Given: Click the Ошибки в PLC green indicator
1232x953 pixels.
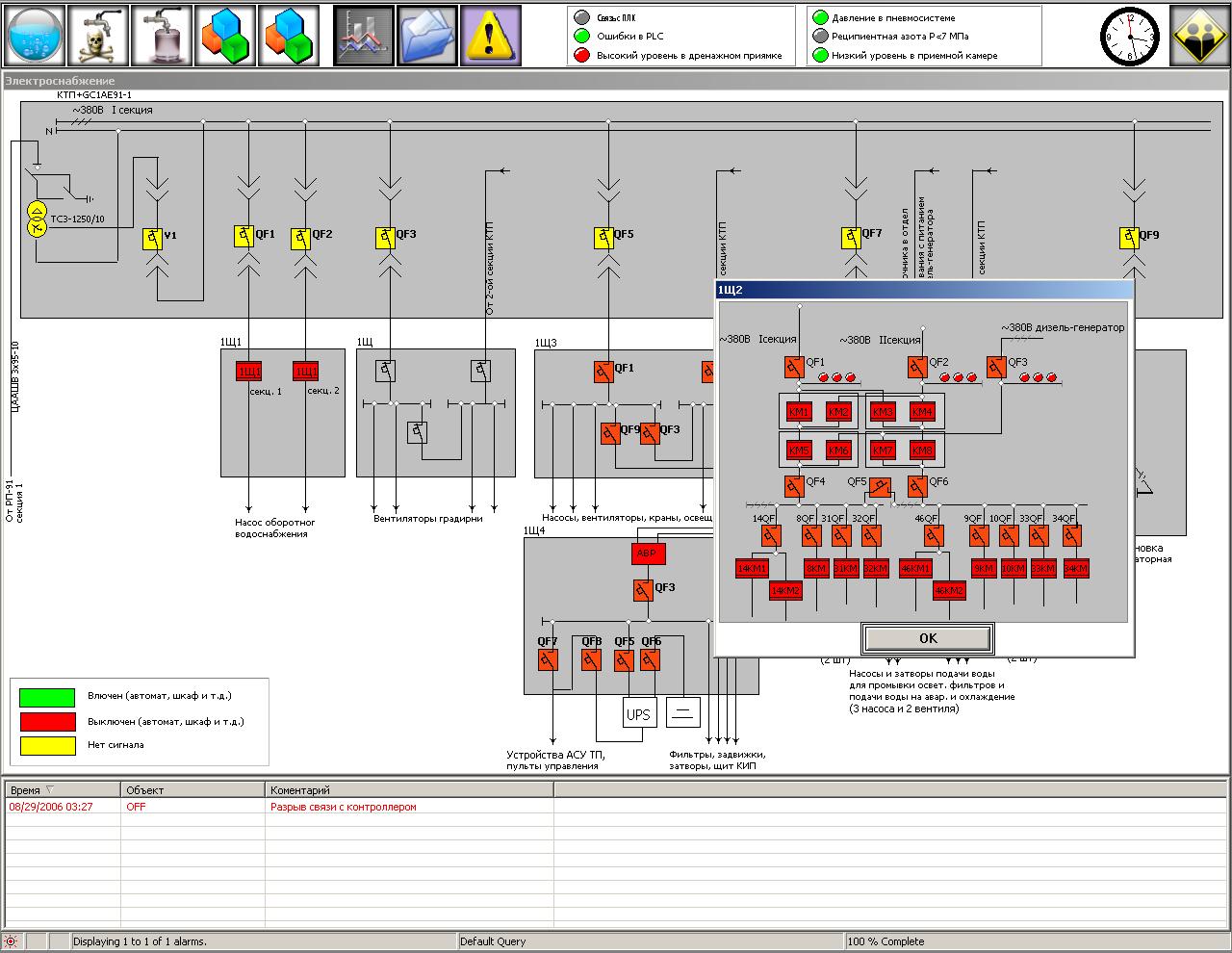Looking at the screenshot, I should click(580, 37).
